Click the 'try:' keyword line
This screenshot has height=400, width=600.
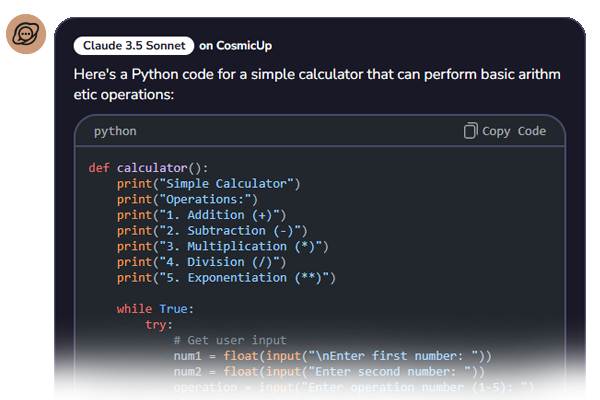[158, 325]
